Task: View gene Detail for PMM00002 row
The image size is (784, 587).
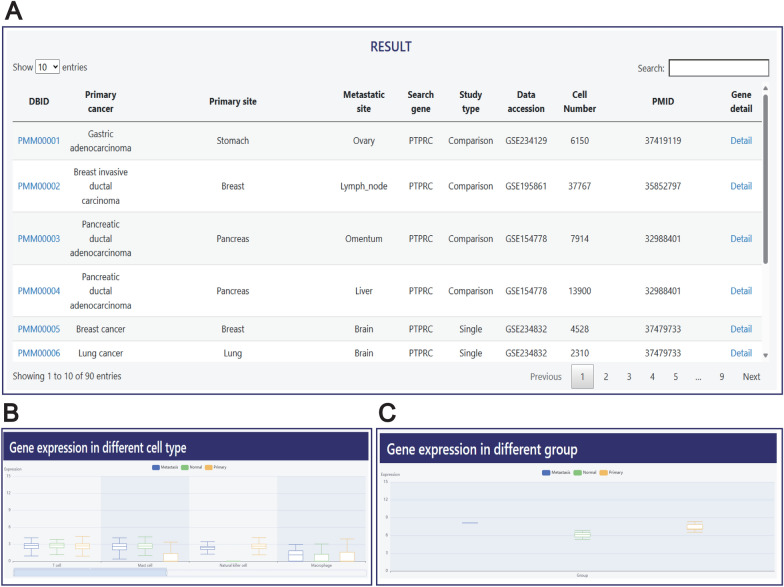Action: (x=741, y=186)
